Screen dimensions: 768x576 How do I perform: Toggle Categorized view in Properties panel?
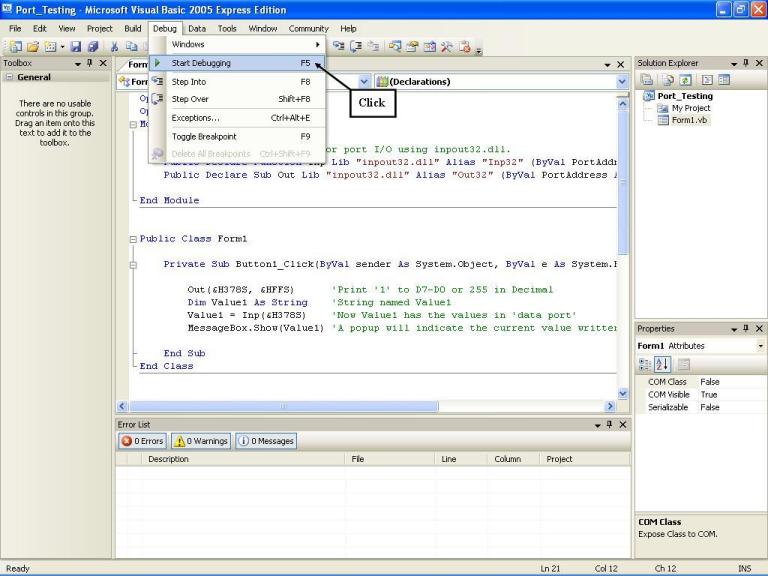(645, 364)
